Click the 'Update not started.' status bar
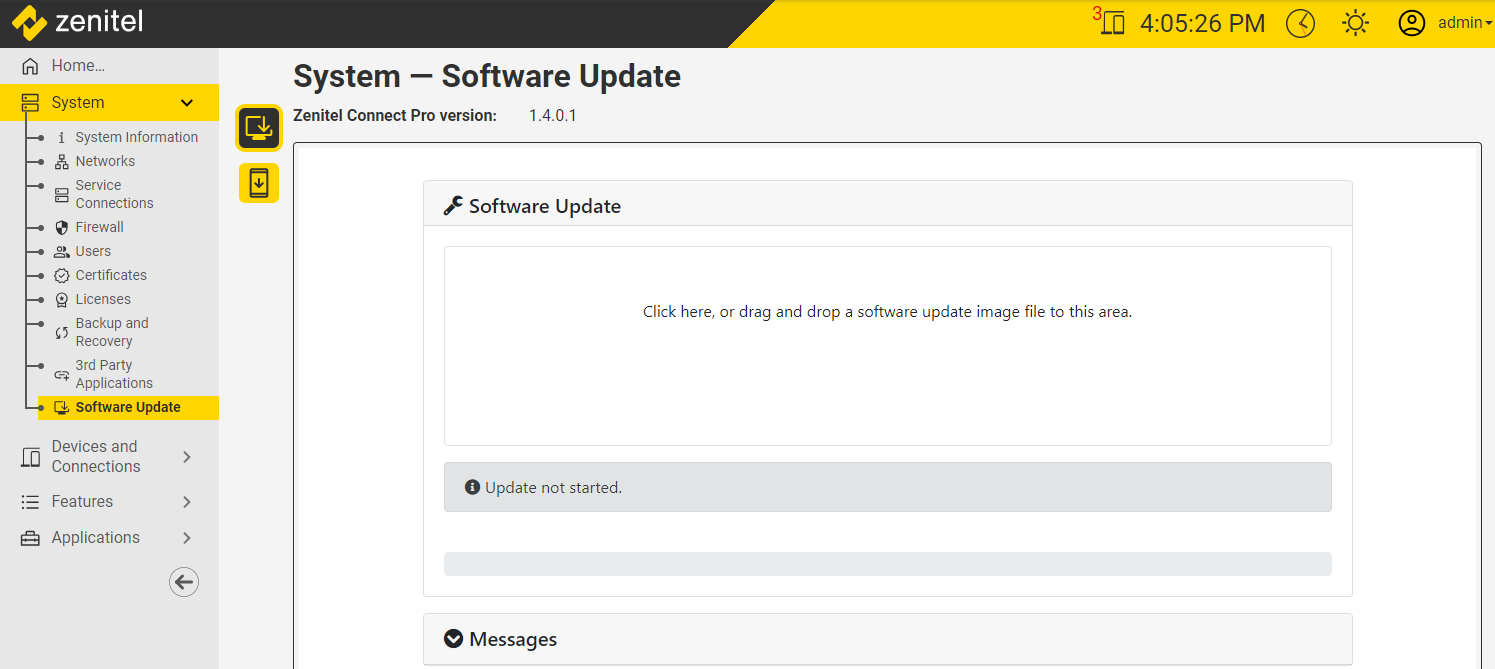 tap(888, 487)
